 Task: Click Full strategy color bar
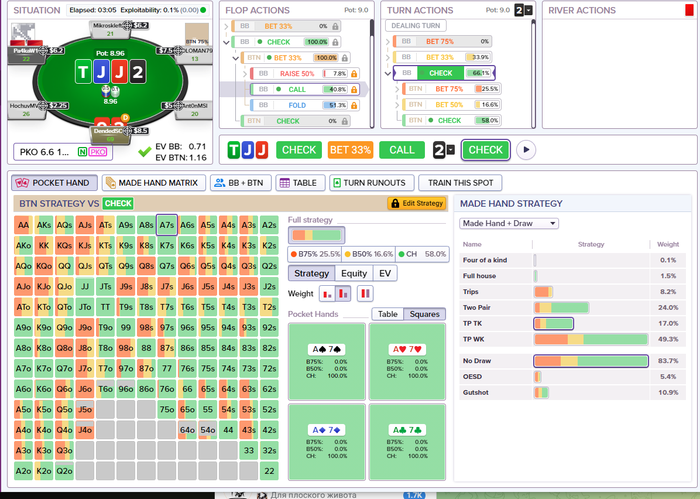(317, 235)
